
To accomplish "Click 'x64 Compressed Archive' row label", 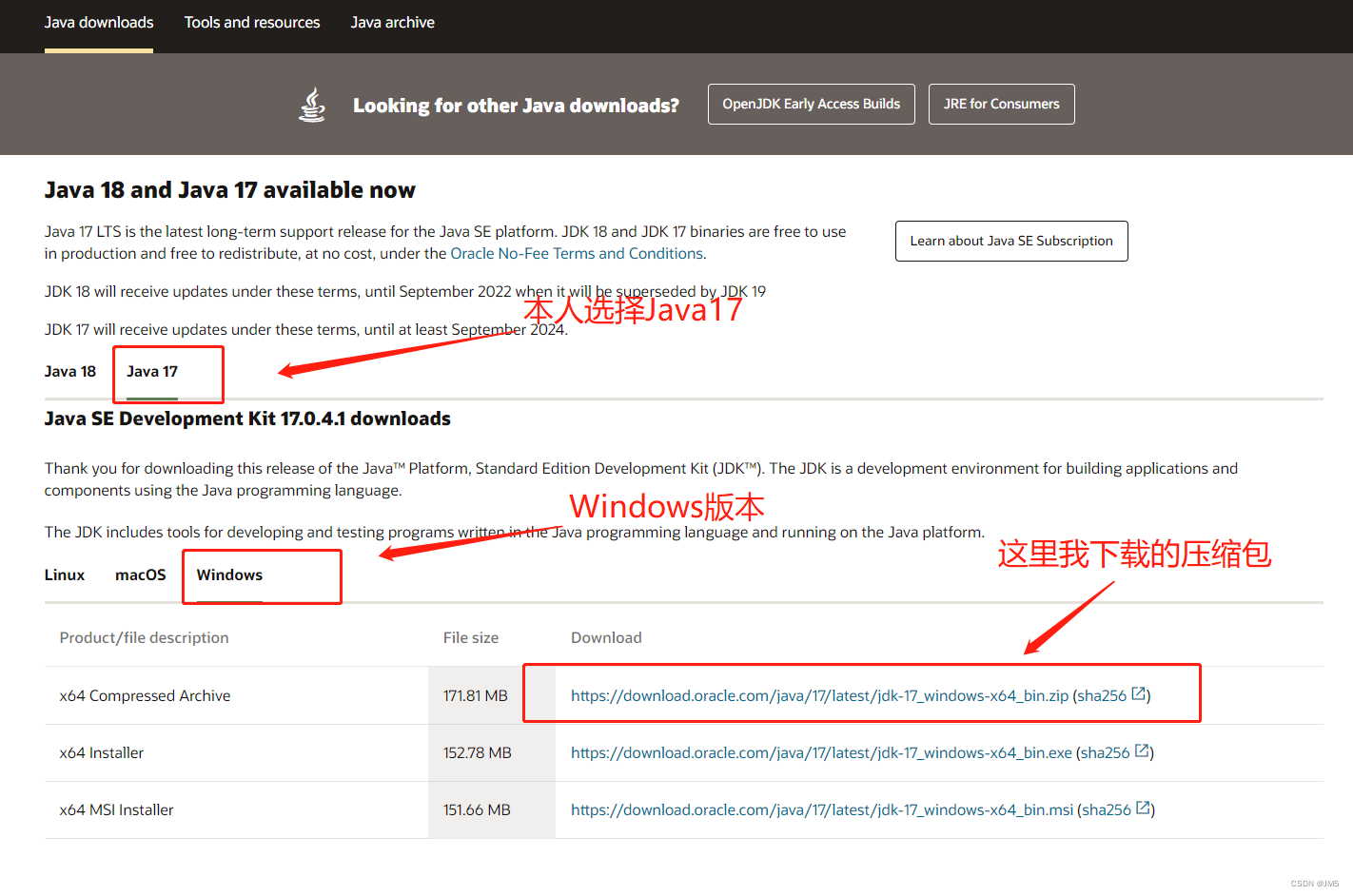I will point(145,696).
